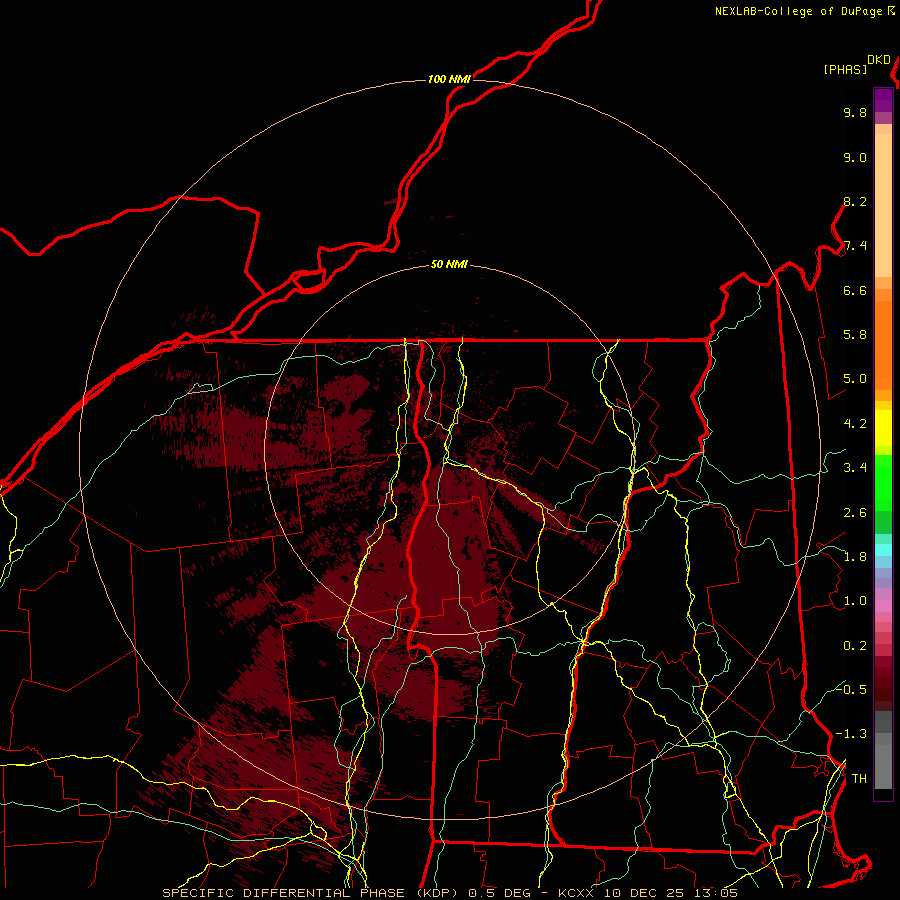Viewport: 900px width, 900px height.
Task: Click the NEXLAB-College of DuPage credit text
Action: 798,11
